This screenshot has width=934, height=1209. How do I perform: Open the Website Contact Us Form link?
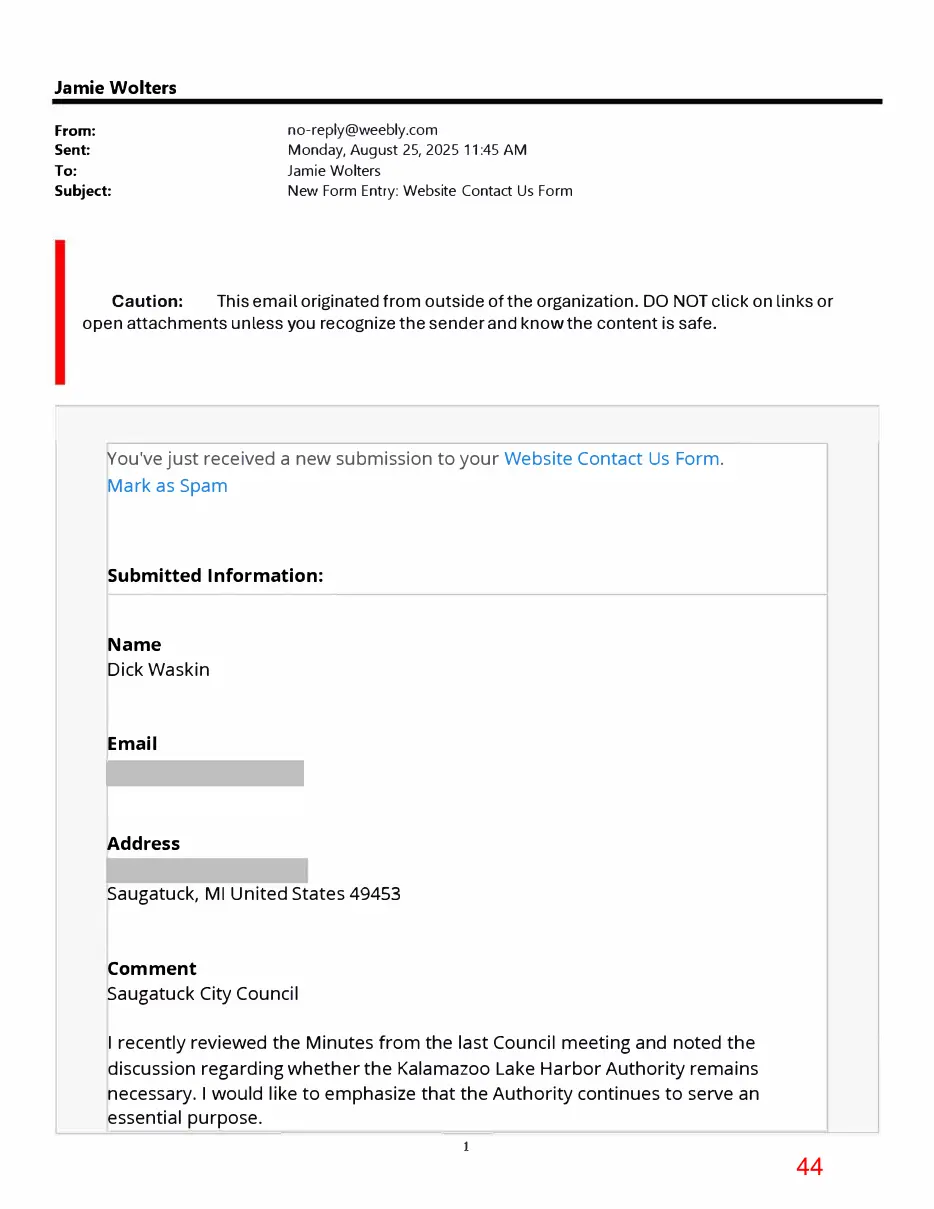pos(611,459)
